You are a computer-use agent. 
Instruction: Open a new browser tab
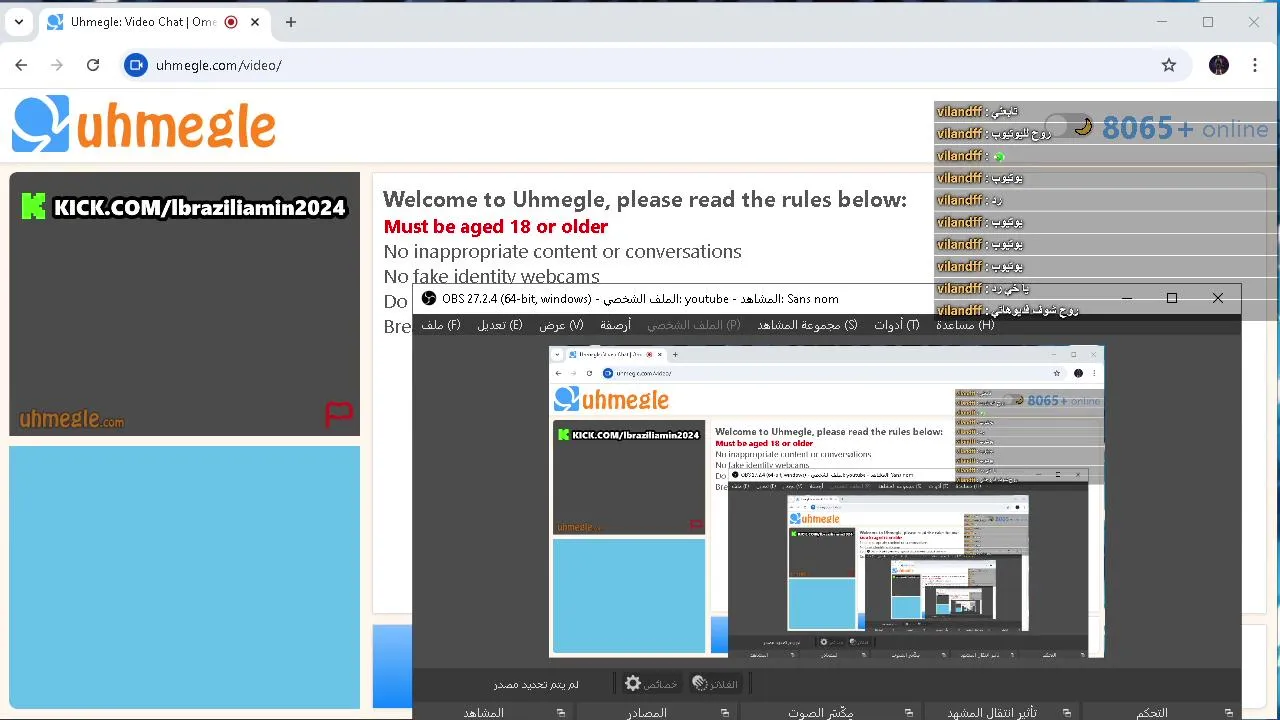click(x=291, y=22)
